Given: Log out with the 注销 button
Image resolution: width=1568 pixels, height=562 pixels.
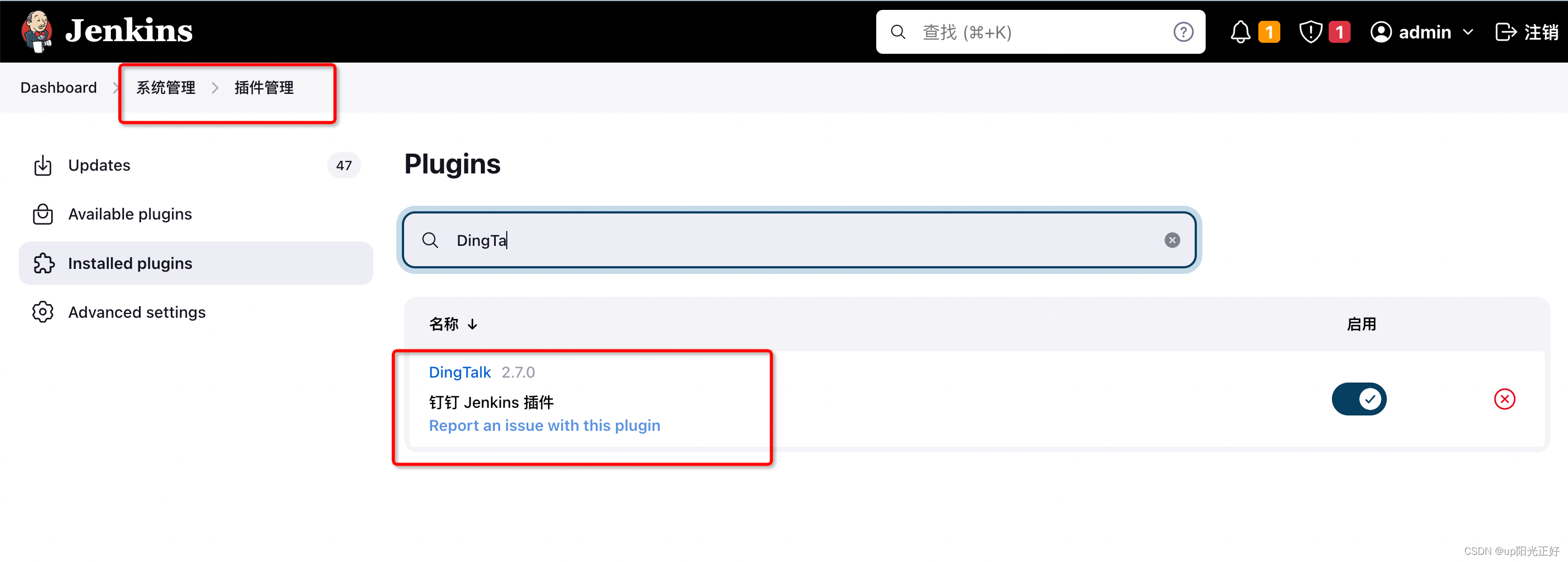Looking at the screenshot, I should [1527, 32].
